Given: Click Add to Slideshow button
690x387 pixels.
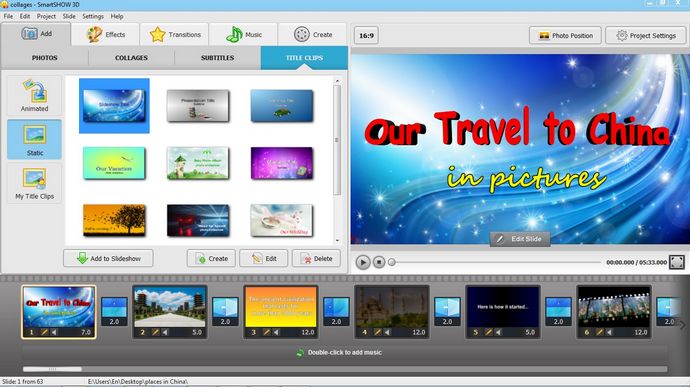Looking at the screenshot, I should tap(108, 258).
